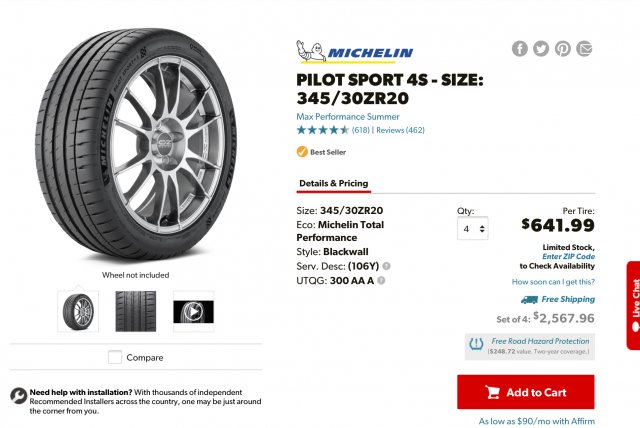Share the tire on Facebook
Screen dimensions: 640x428
pyautogui.click(x=519, y=49)
